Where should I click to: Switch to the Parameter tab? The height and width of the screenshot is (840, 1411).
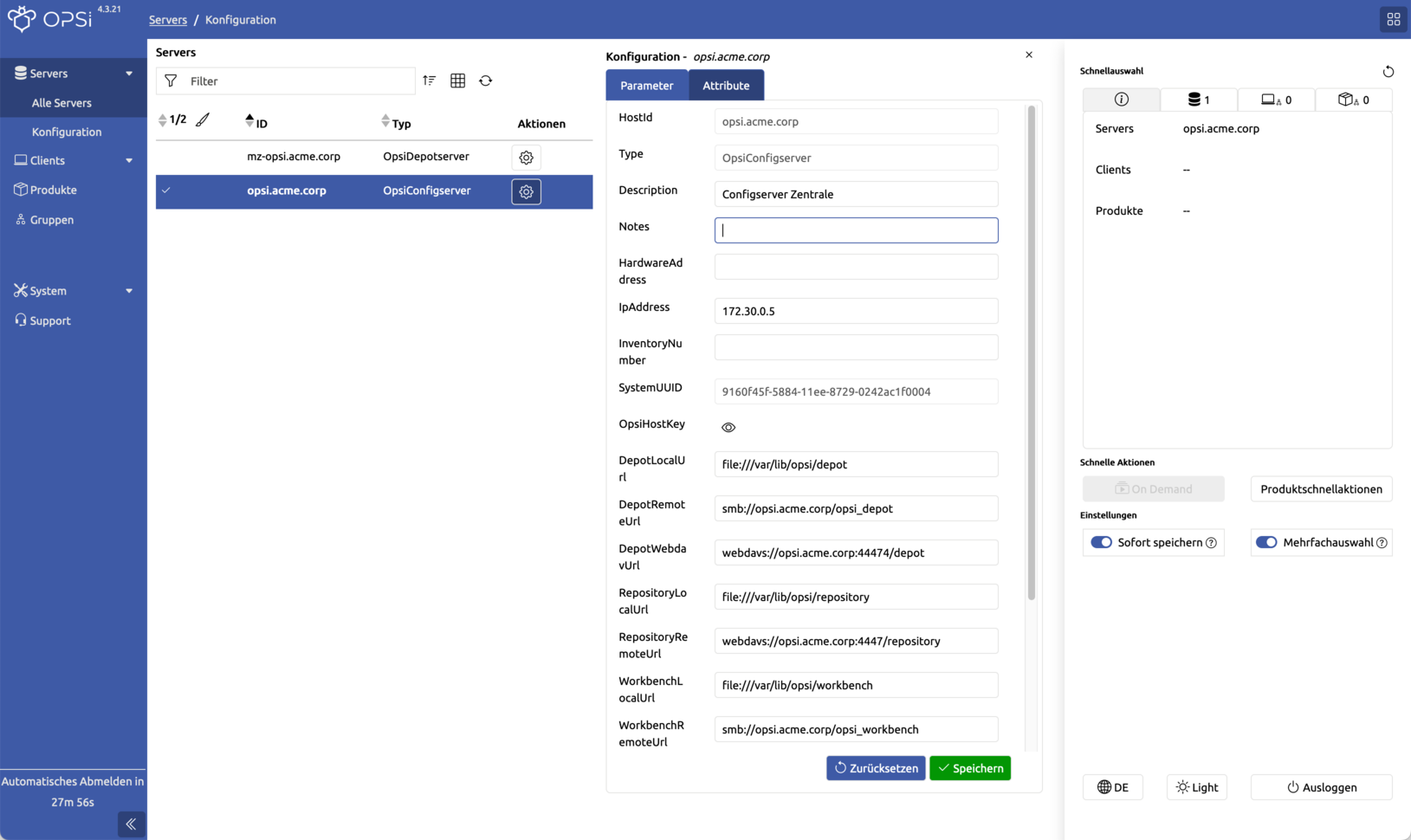pos(646,85)
